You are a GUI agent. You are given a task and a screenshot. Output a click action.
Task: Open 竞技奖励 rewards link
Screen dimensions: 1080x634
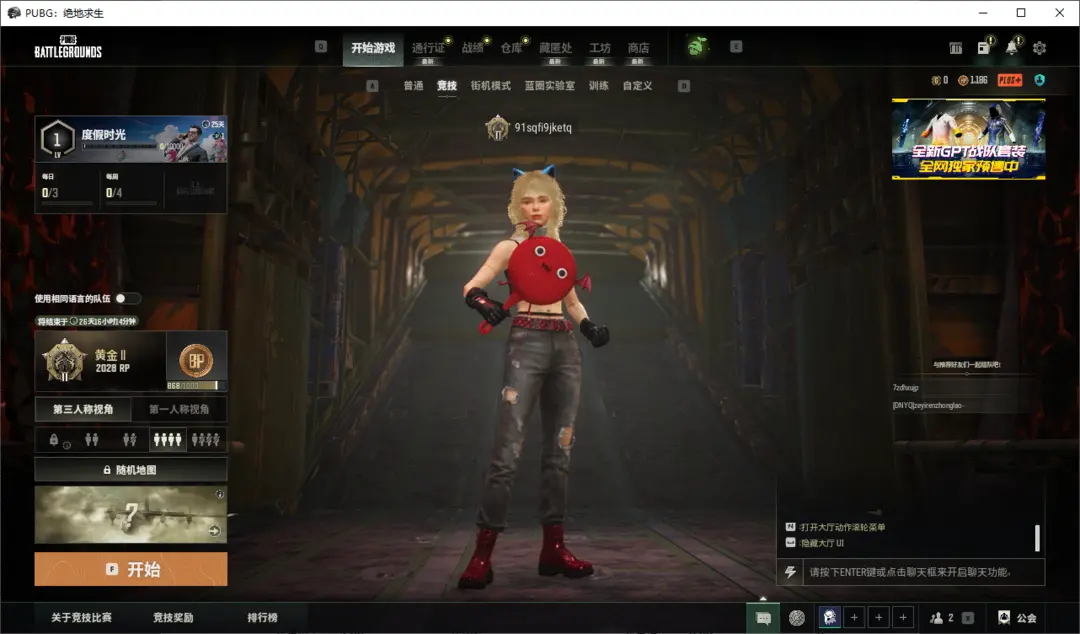[173, 617]
